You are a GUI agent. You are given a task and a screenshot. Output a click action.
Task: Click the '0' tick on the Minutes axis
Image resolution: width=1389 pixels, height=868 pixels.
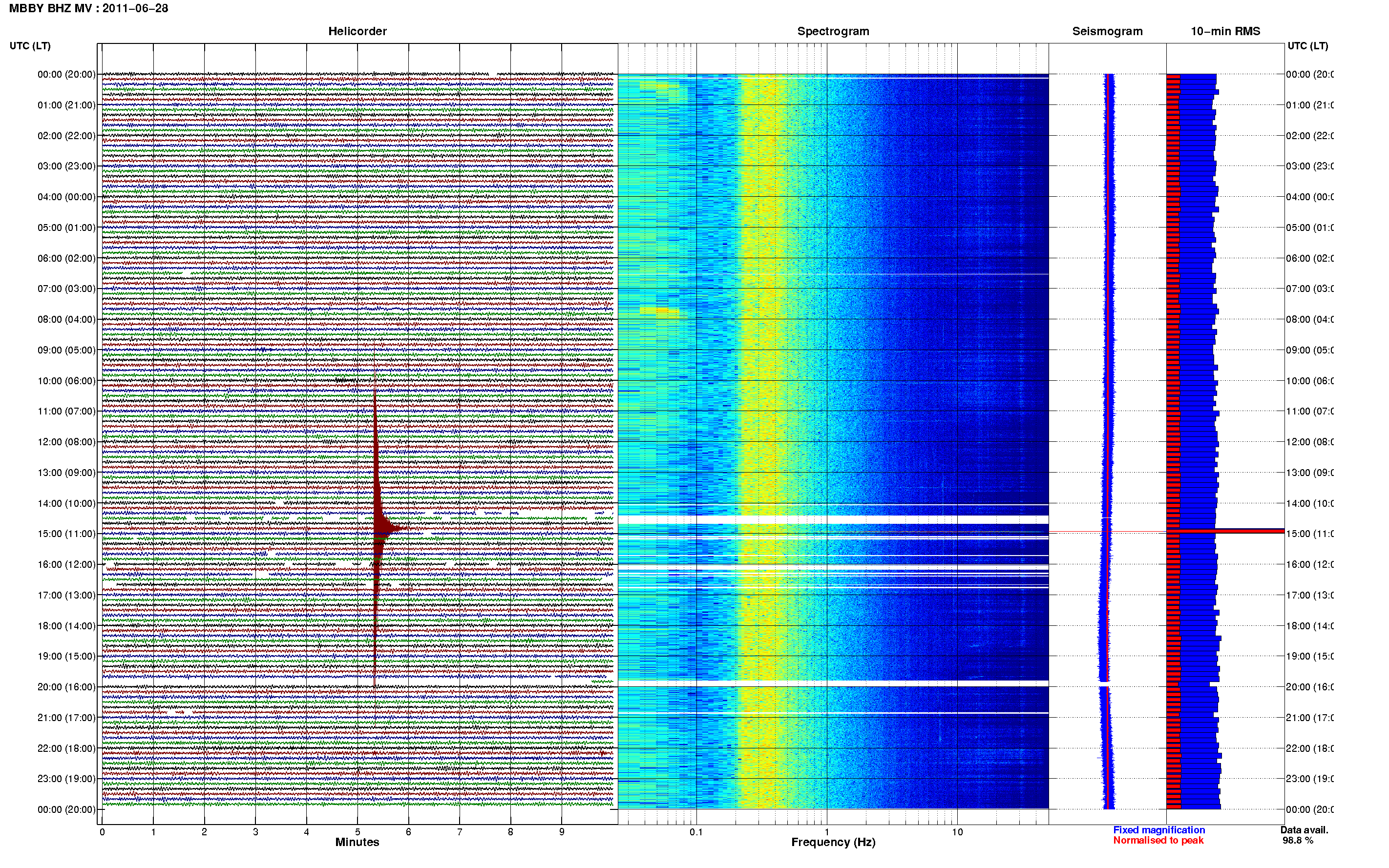102,832
